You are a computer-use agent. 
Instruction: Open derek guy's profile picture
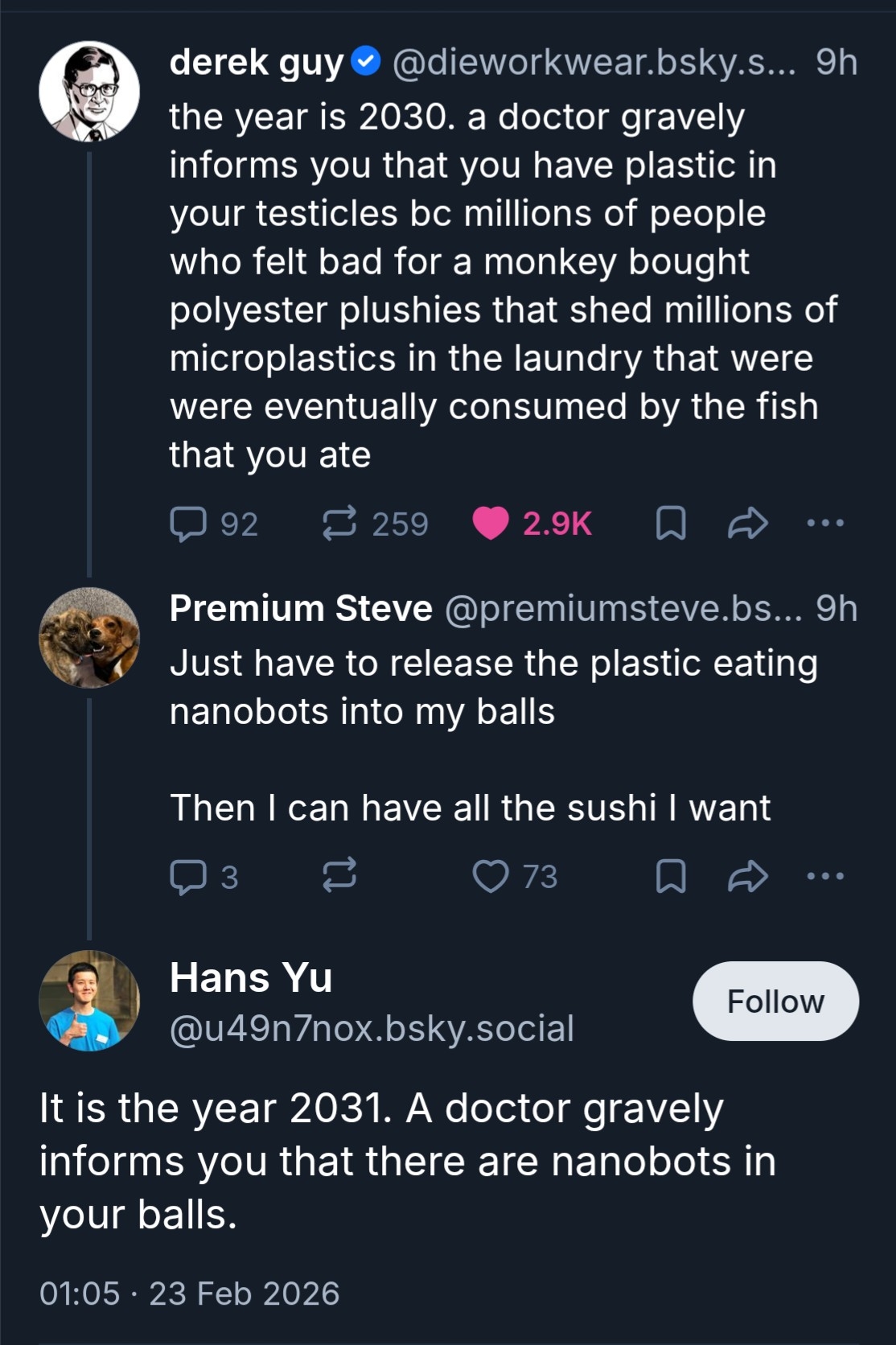tap(89, 92)
